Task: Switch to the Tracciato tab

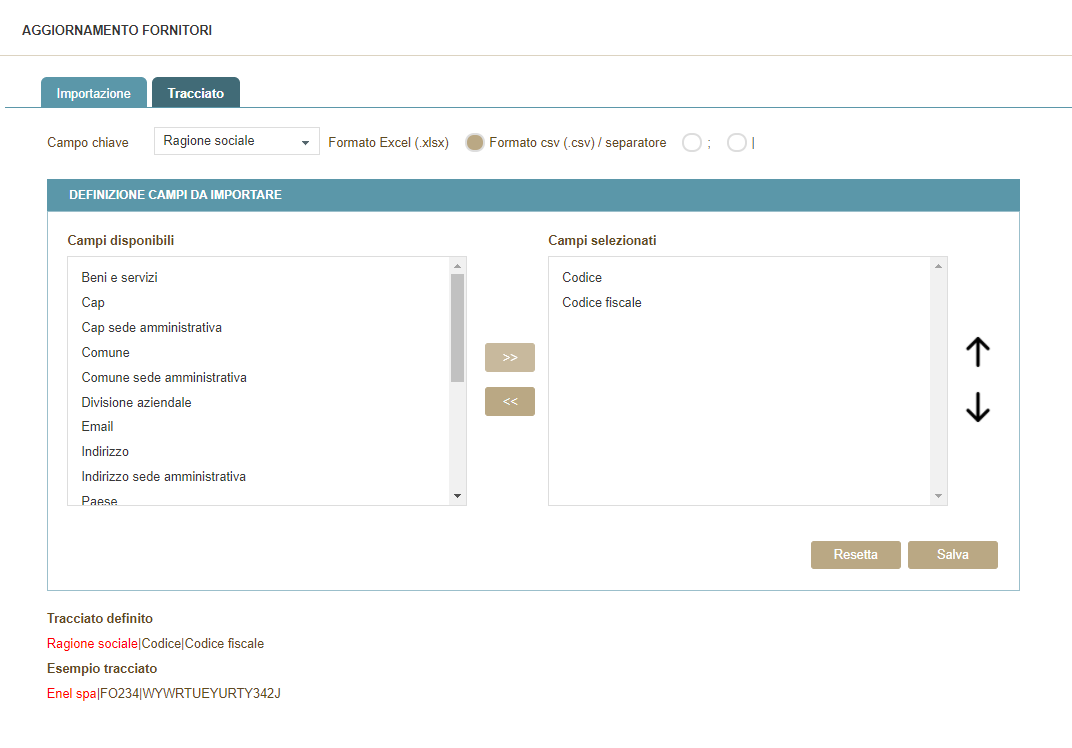Action: click(196, 93)
